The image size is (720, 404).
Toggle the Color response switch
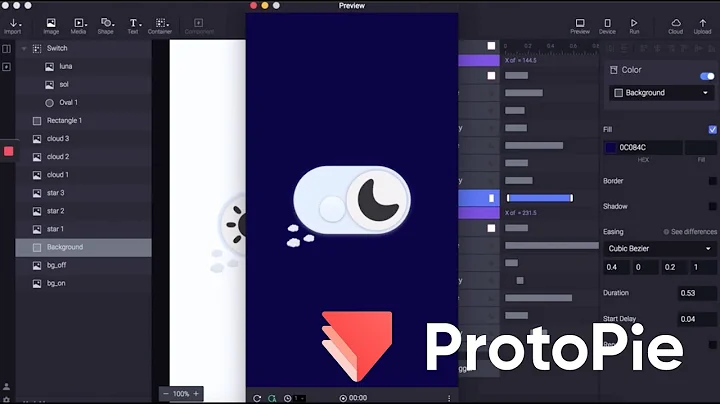click(707, 76)
